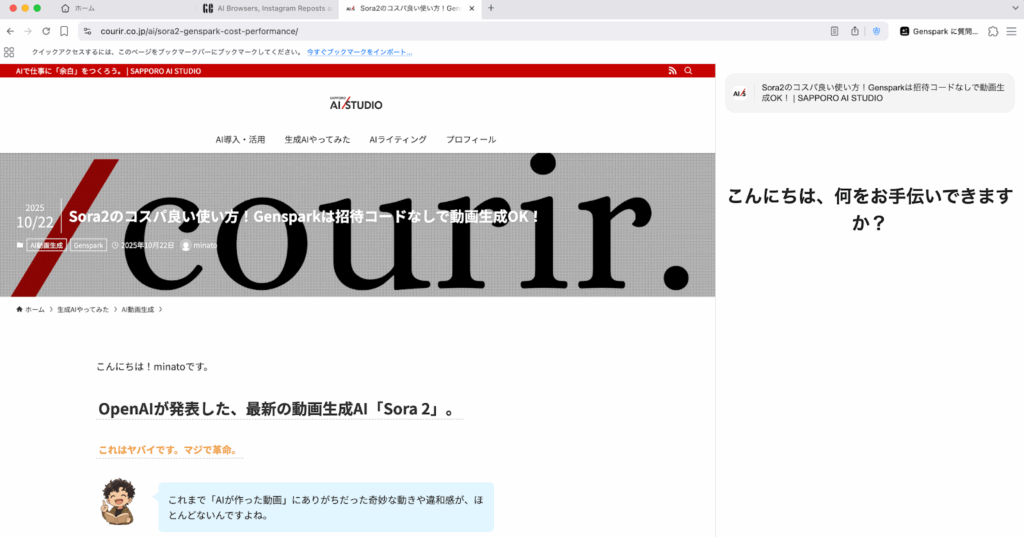Open the extensions puzzle icon
The image size is (1024, 537).
tap(992, 31)
